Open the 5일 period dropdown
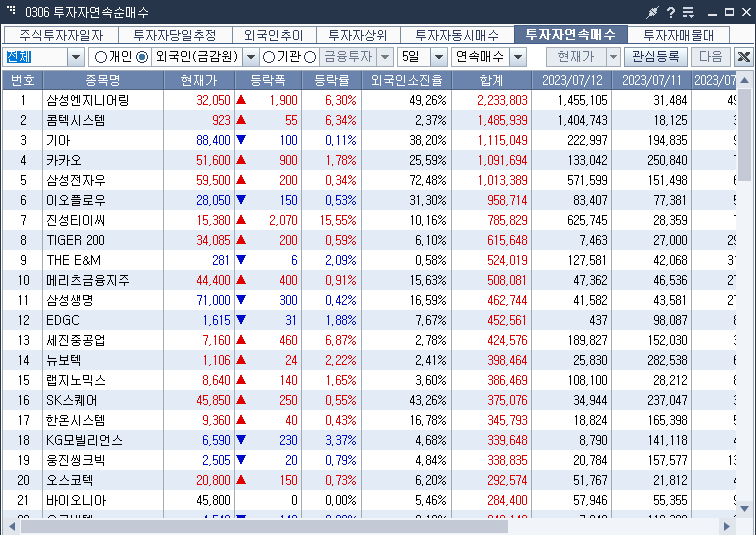The width and height of the screenshot is (756, 535). click(439, 57)
